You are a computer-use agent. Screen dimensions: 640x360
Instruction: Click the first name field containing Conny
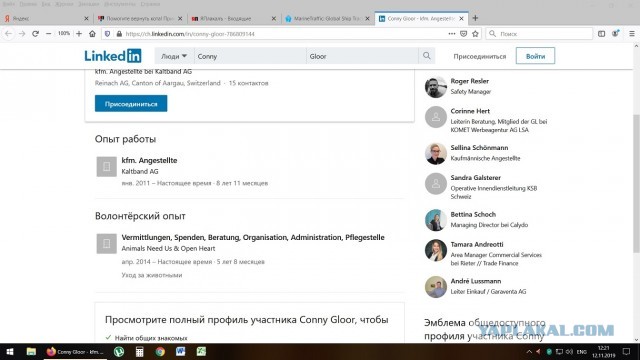tap(250, 56)
